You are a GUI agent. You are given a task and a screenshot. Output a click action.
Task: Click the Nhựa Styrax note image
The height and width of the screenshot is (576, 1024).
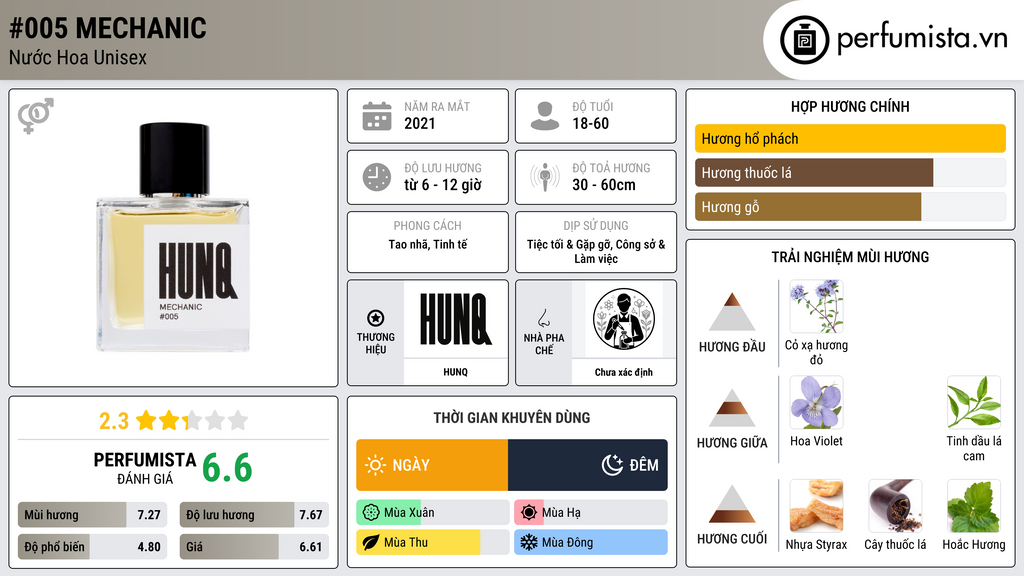tap(816, 506)
